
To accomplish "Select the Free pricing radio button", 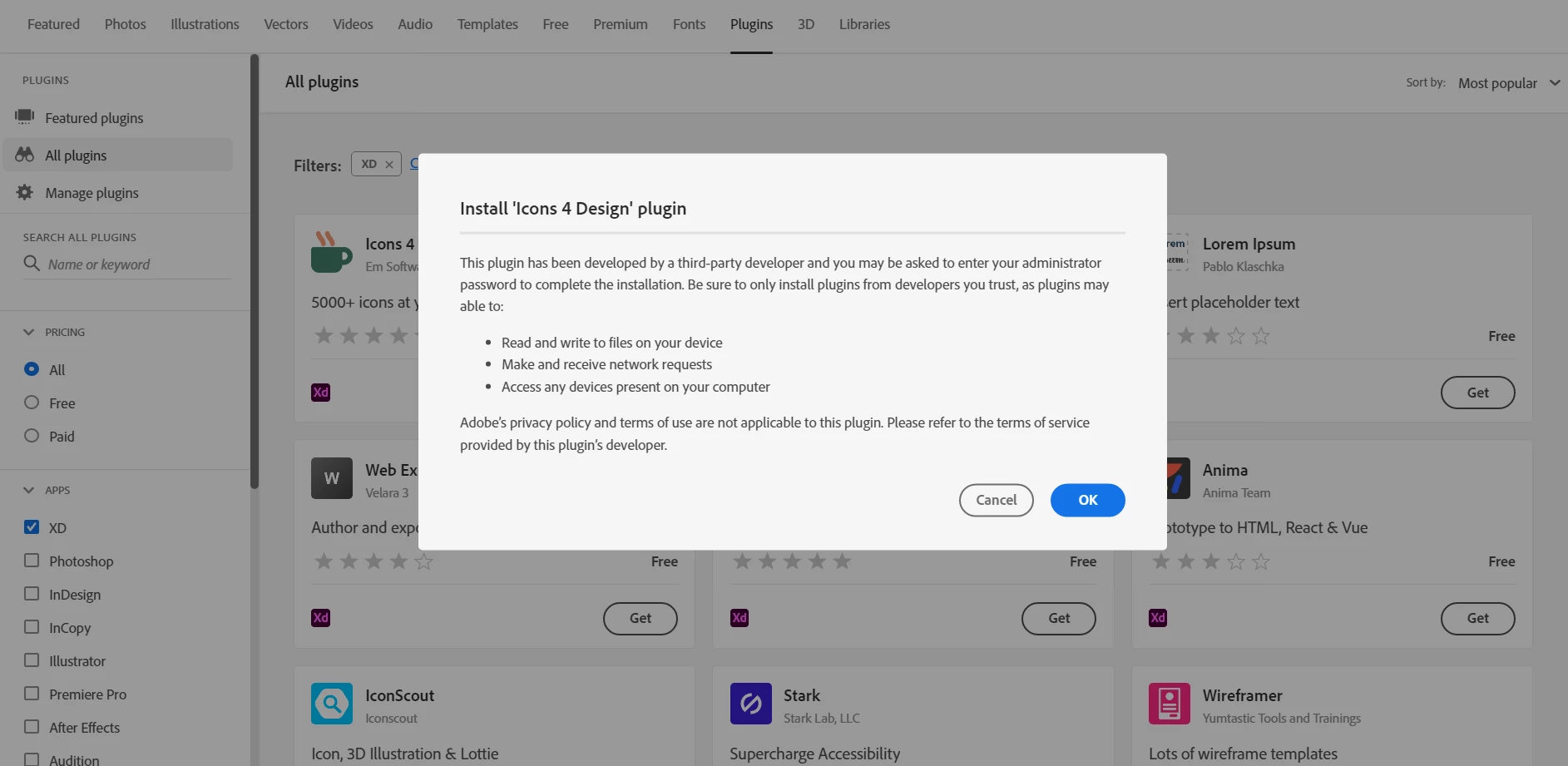I will (x=32, y=403).
